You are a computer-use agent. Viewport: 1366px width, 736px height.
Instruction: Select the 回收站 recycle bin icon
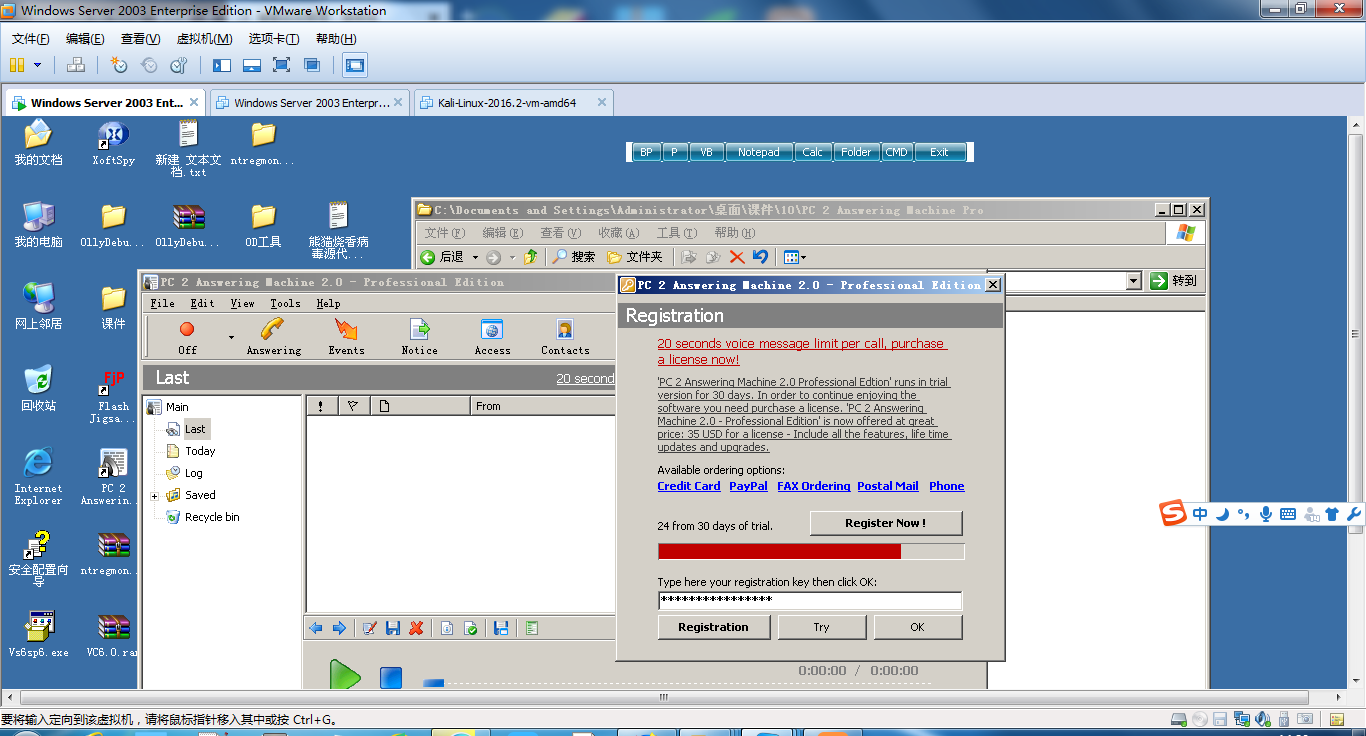click(x=38, y=389)
